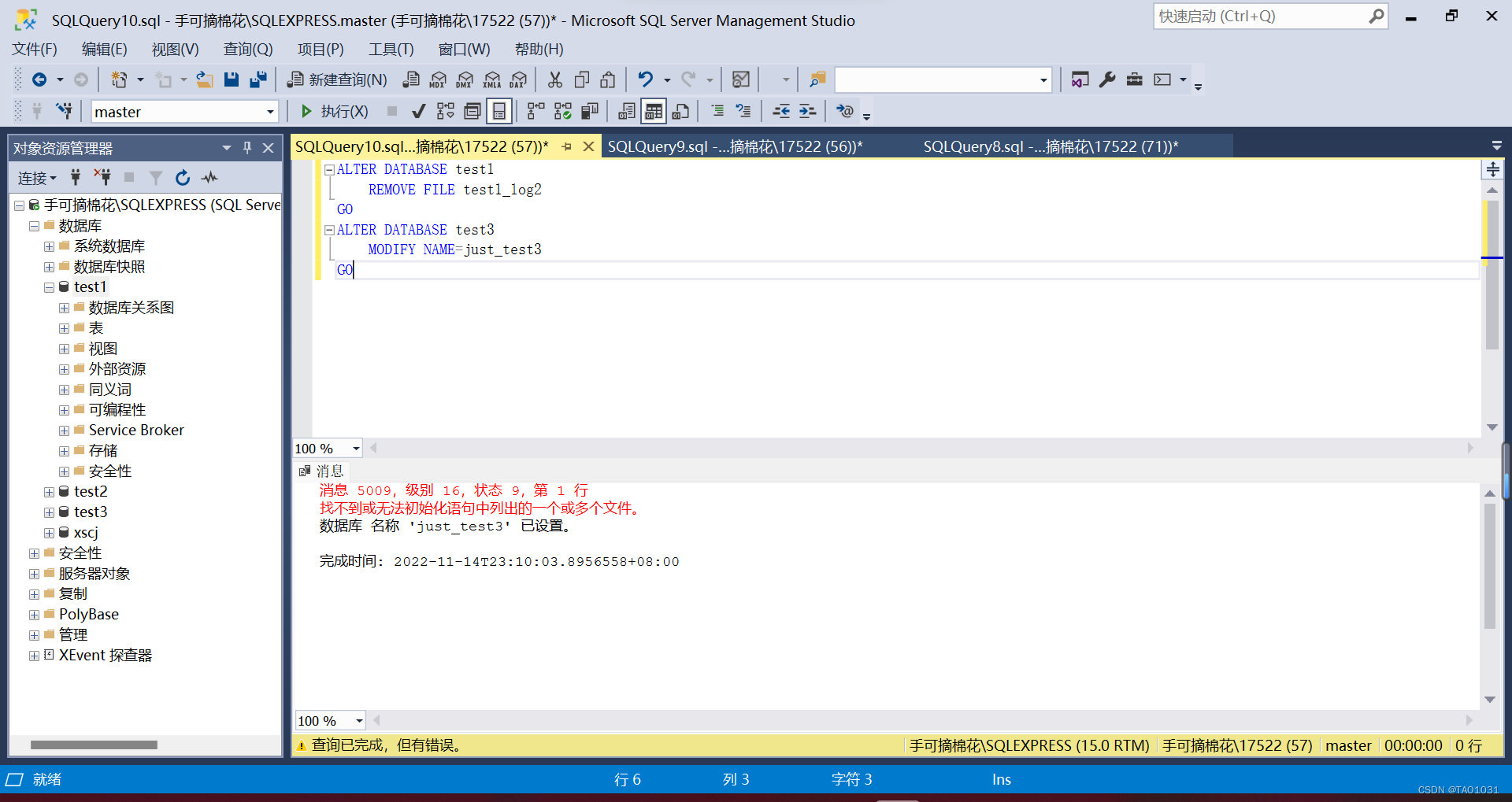Disconnect the server in Object Explorer toolbar
Screen dimensions: 1512x802
pyautogui.click(x=102, y=178)
